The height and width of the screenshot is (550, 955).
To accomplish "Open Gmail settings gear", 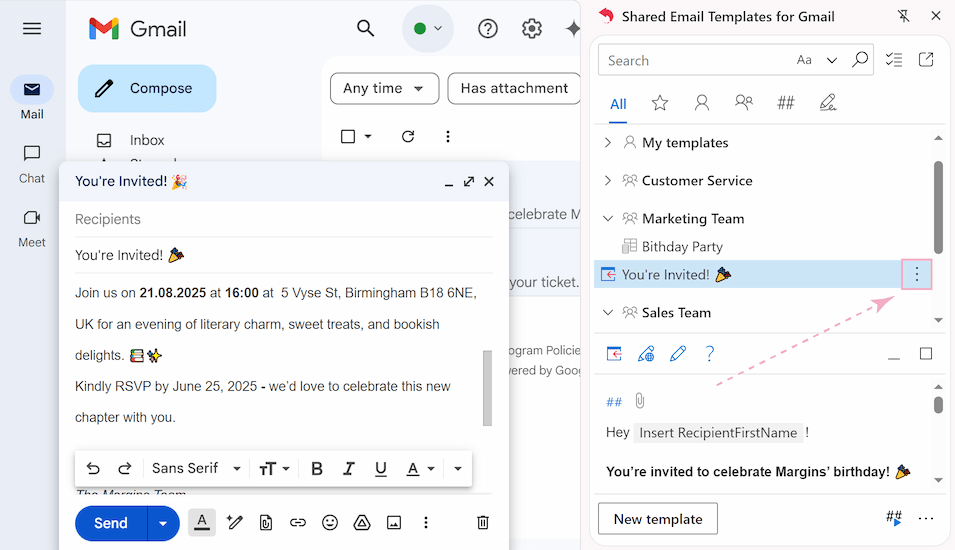I will click(x=532, y=29).
